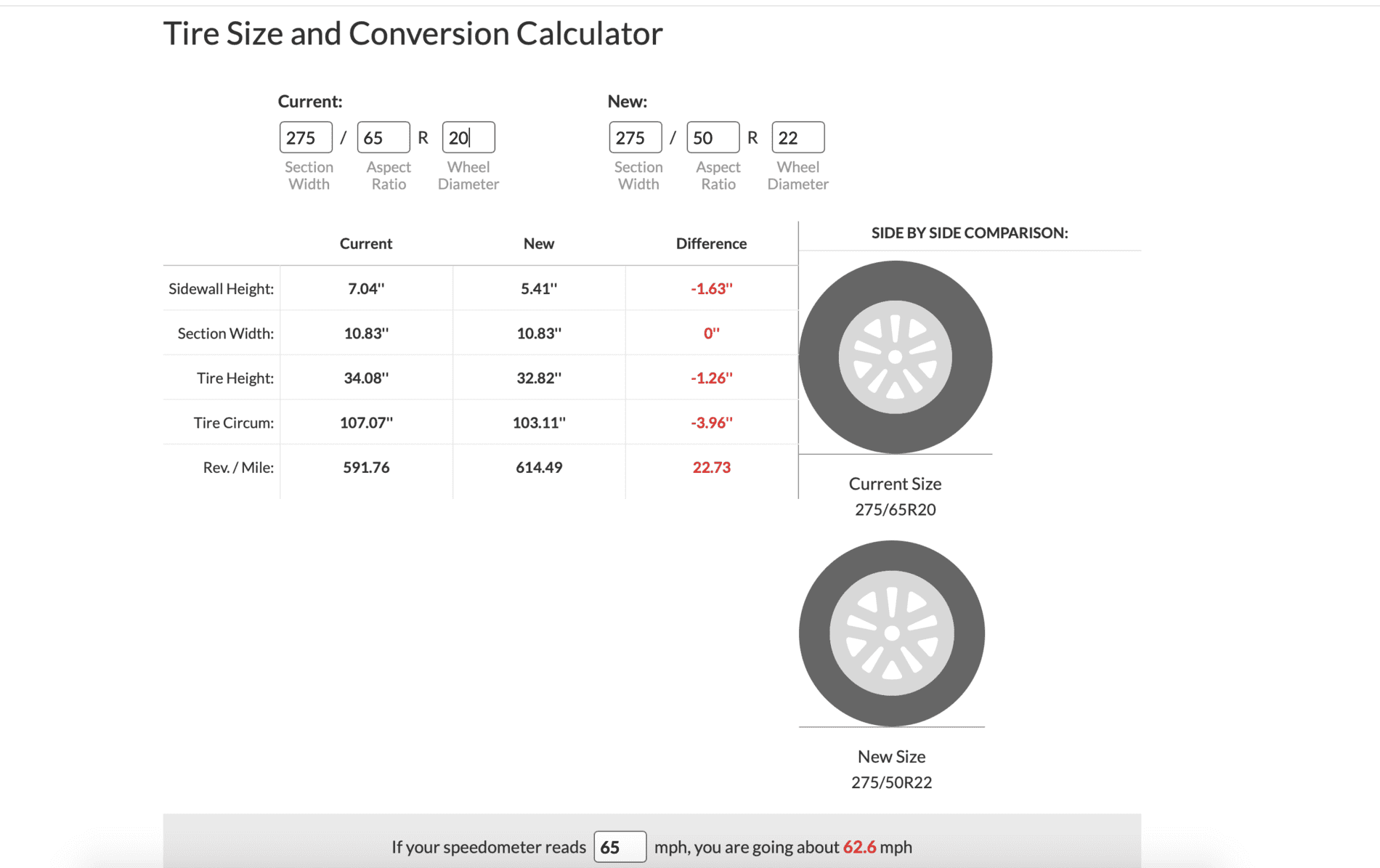1380x868 pixels.
Task: Click the revolutions difference value 22.73
Action: [x=712, y=467]
